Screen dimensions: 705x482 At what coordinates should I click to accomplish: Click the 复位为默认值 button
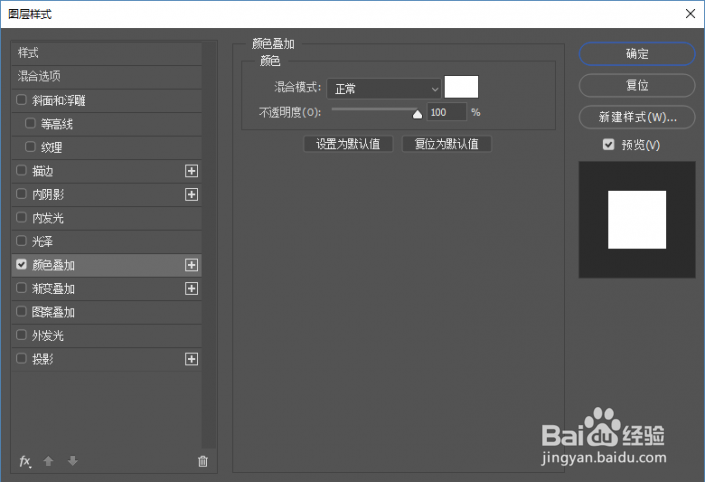[446, 144]
